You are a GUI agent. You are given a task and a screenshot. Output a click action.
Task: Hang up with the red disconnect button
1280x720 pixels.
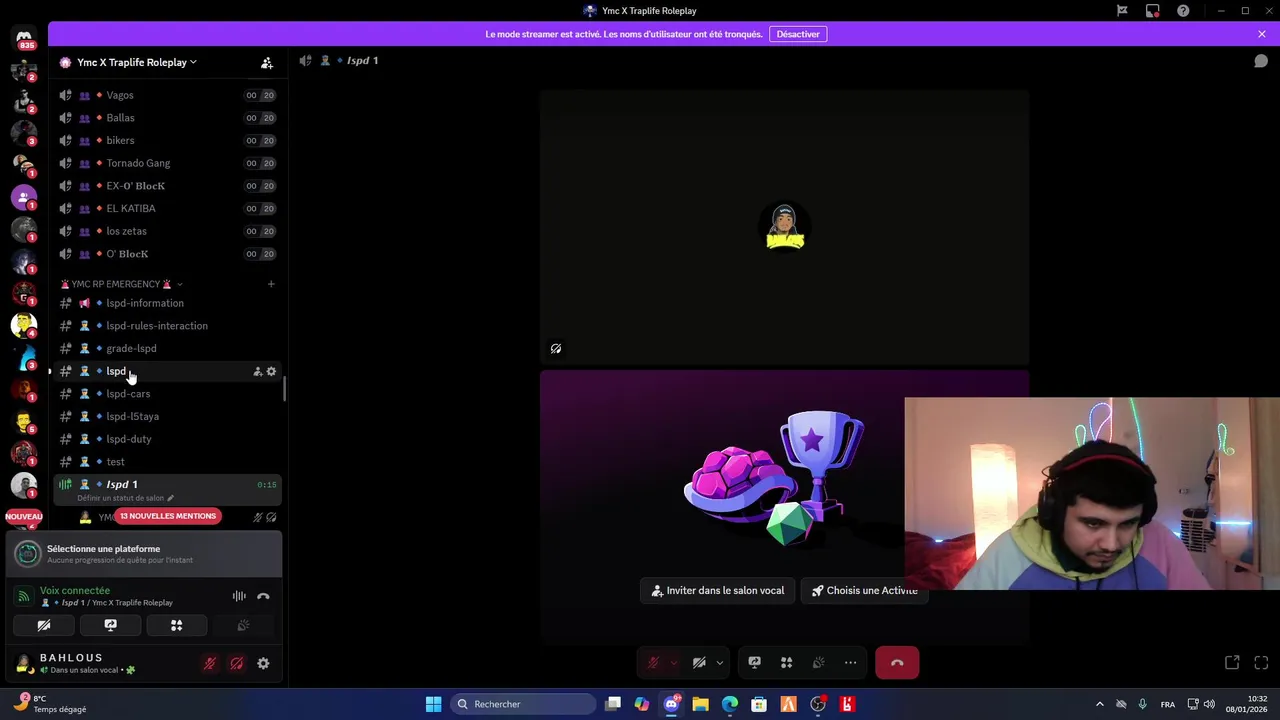pyautogui.click(x=897, y=663)
